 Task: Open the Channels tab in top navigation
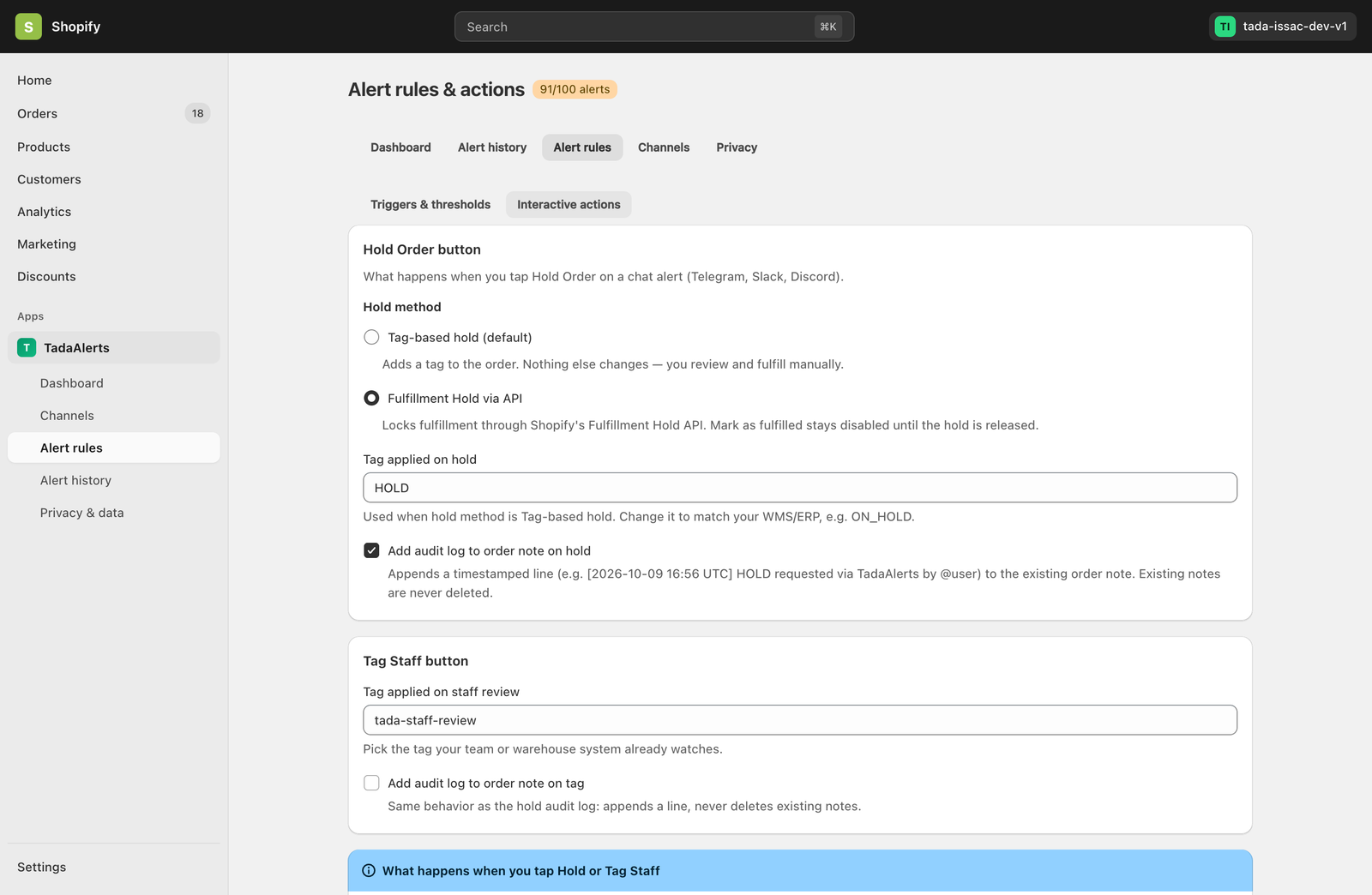[664, 147]
